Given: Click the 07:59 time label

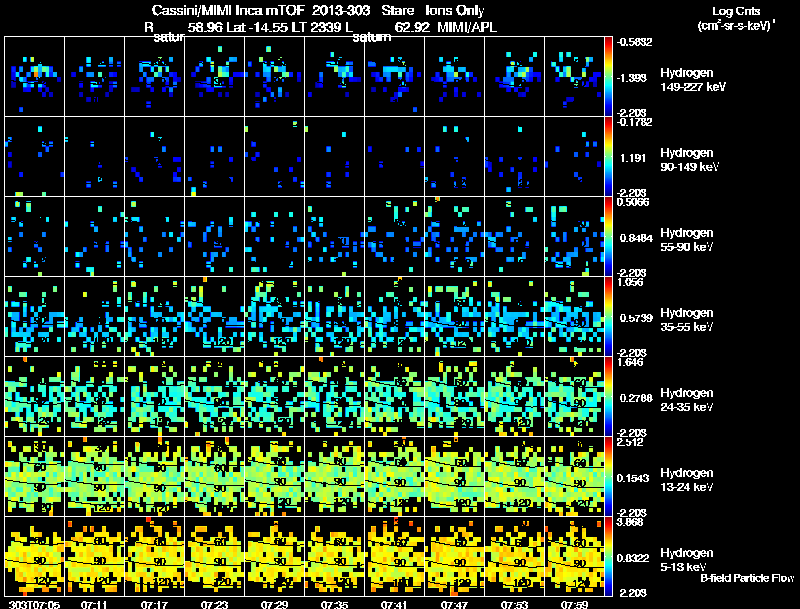Looking at the screenshot, I should [574, 605].
